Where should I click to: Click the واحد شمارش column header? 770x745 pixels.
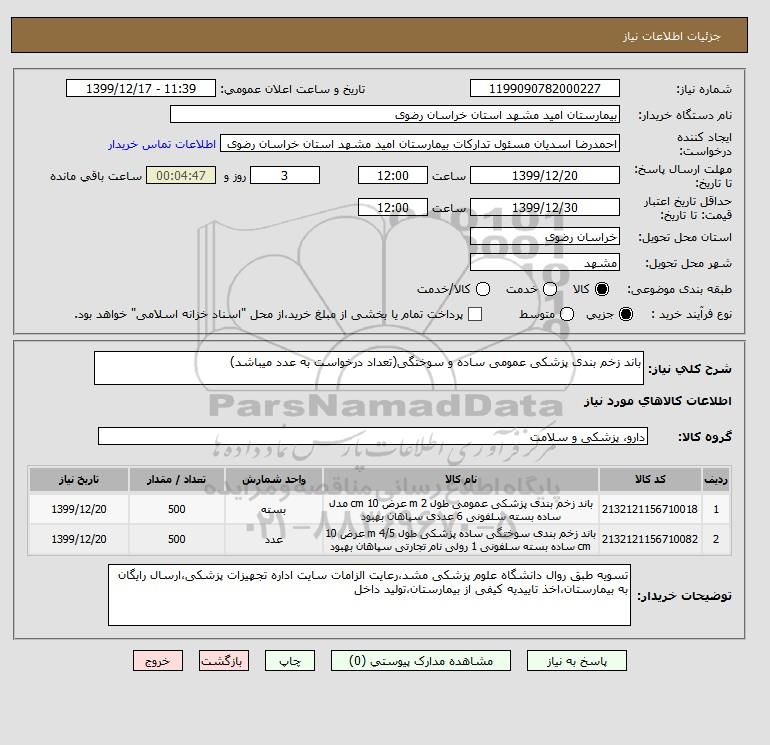274,479
